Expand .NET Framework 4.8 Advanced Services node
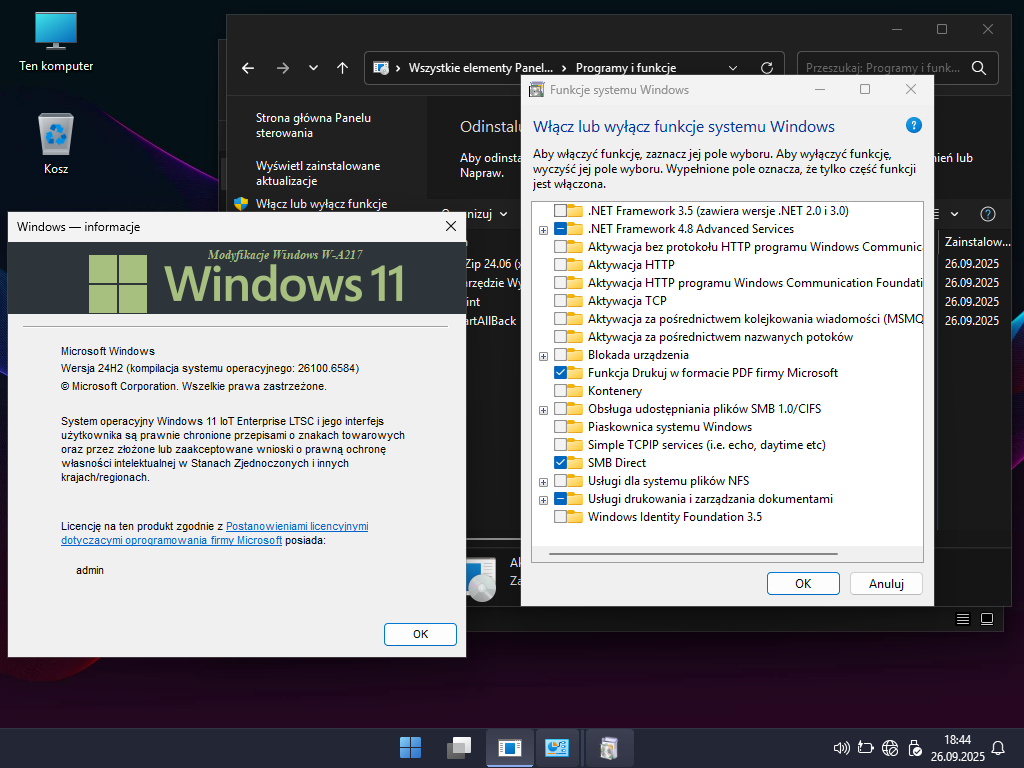Viewport: 1024px width, 768px height. point(543,229)
